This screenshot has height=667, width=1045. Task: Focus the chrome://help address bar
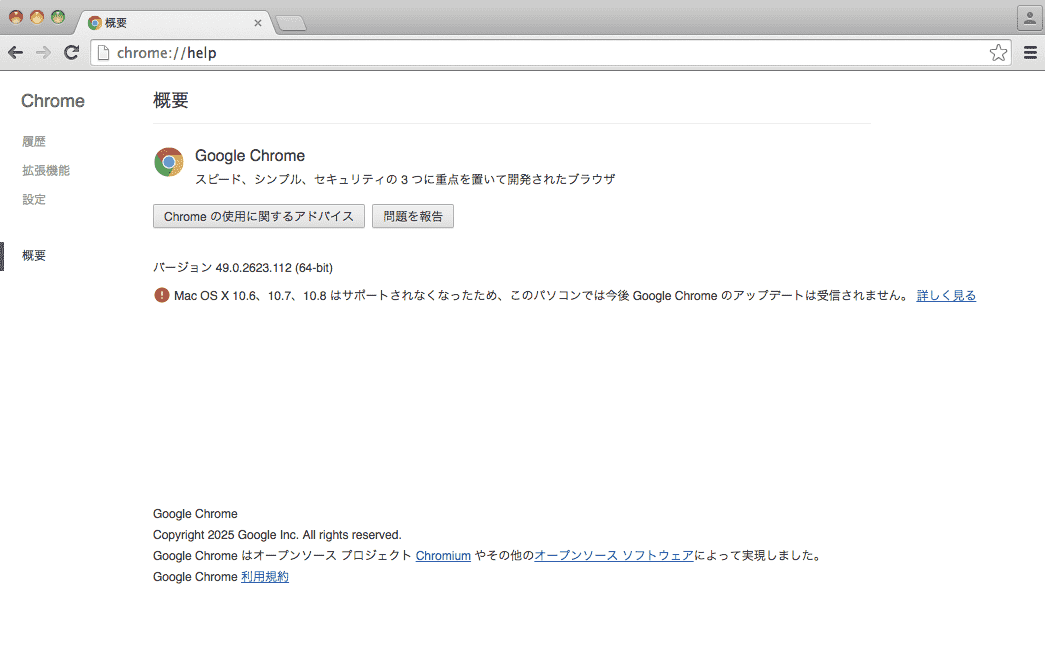550,53
